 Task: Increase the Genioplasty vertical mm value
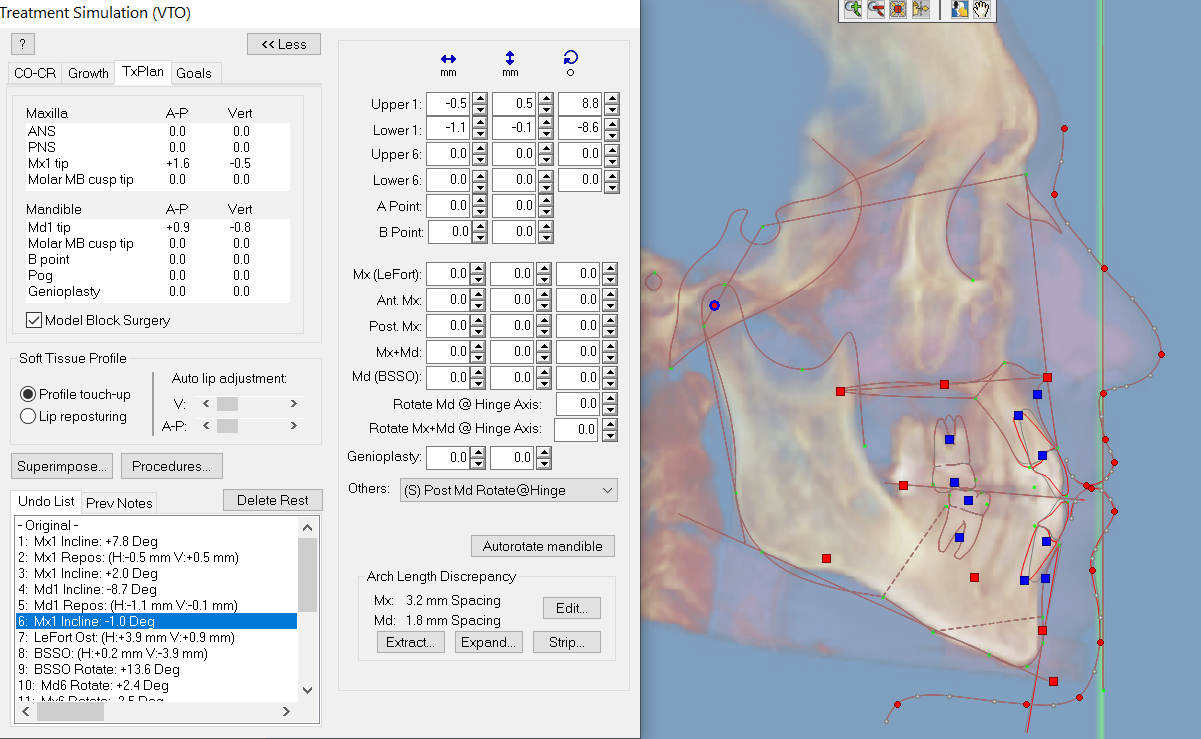tap(545, 452)
